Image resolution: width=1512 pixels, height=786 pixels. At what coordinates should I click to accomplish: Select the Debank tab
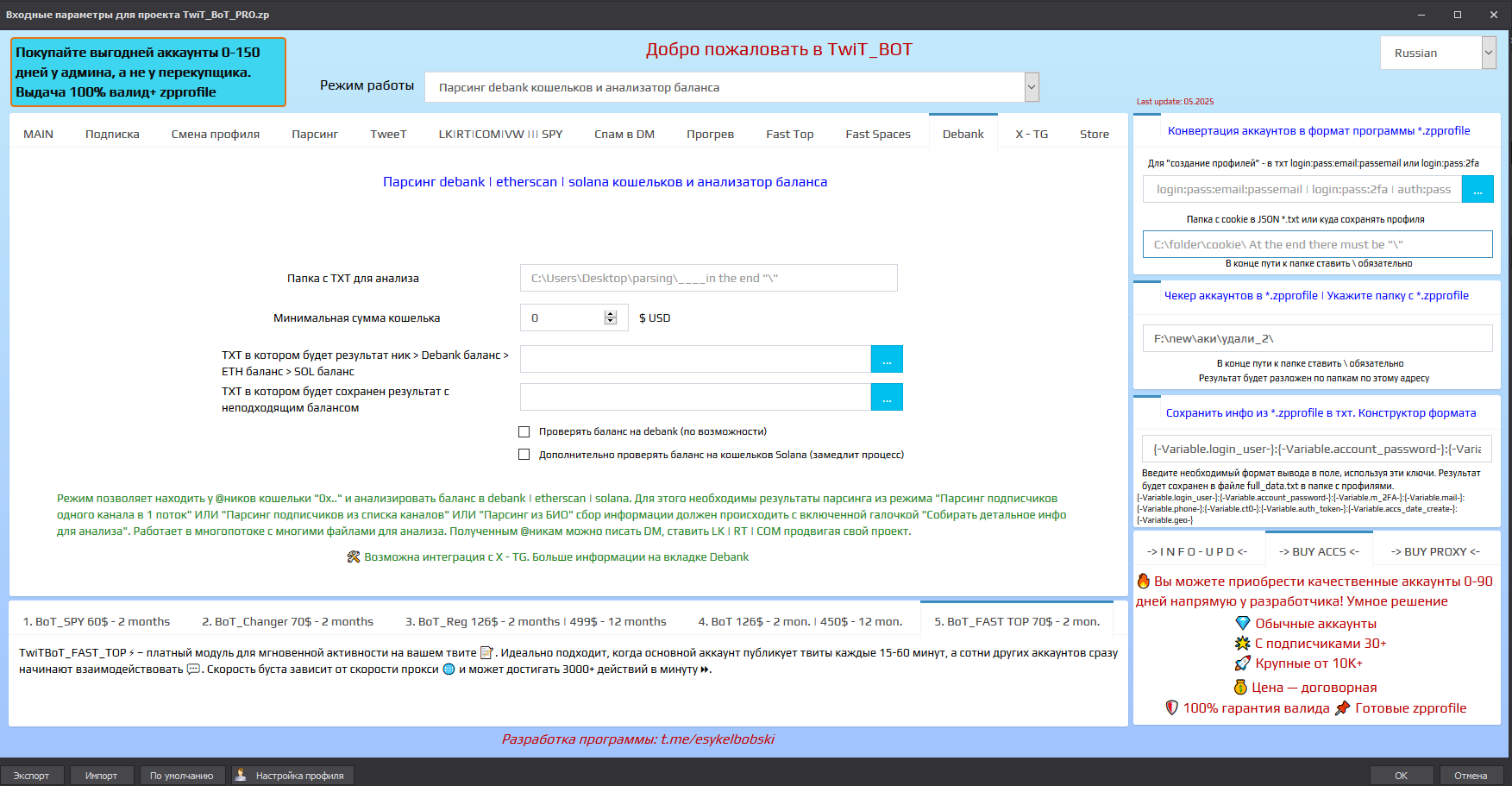pyautogui.click(x=963, y=134)
